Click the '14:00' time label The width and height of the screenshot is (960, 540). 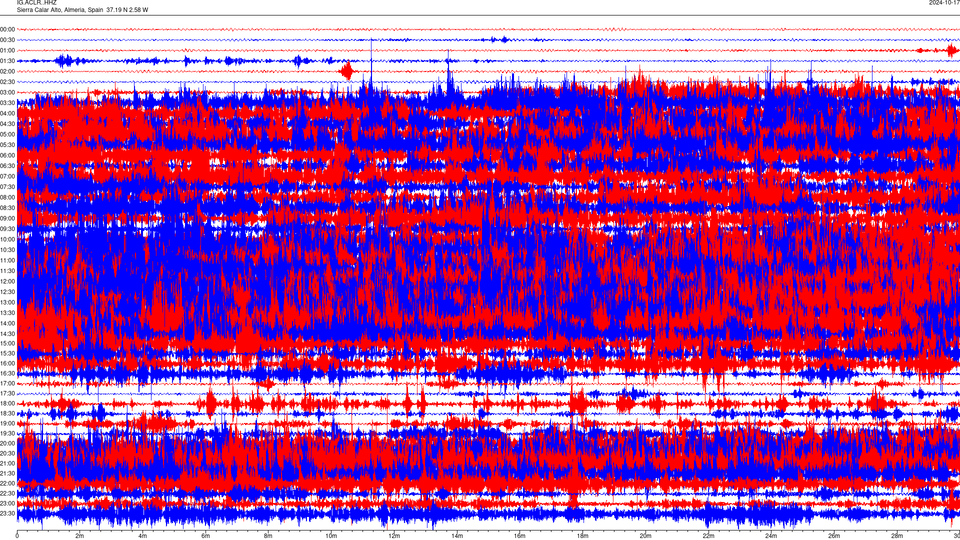(x=8, y=323)
